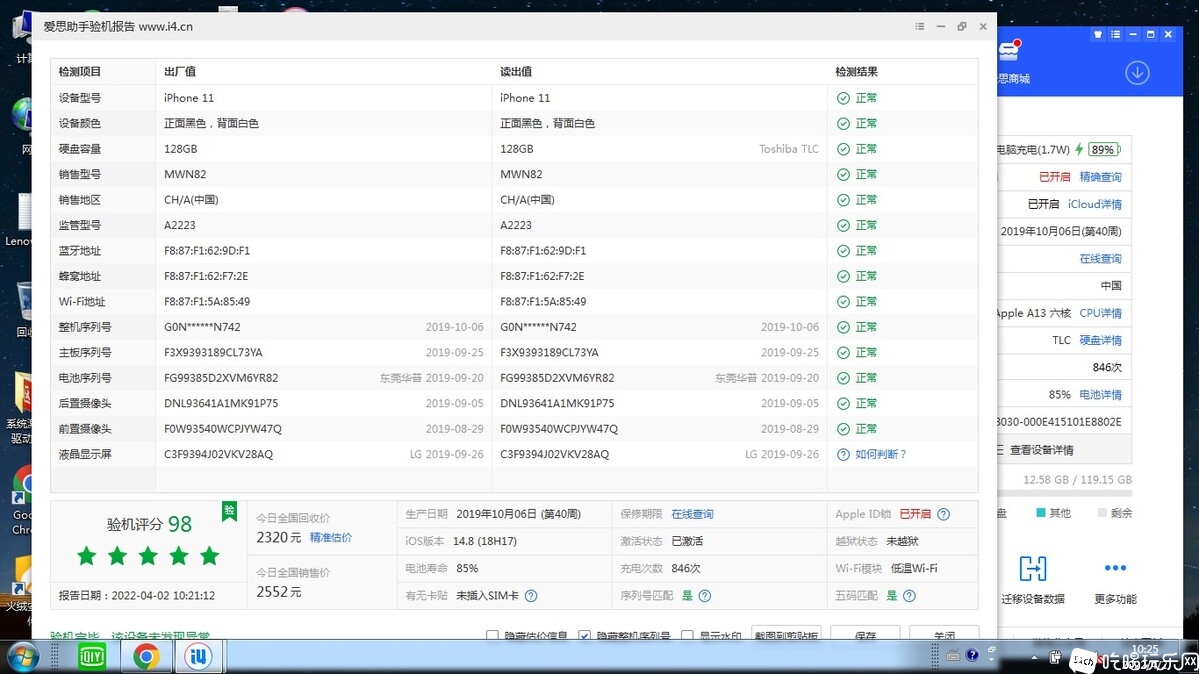Click the green checkmark in 前置摄像头 row
Screen dimensions: 1199x674
coord(843,429)
